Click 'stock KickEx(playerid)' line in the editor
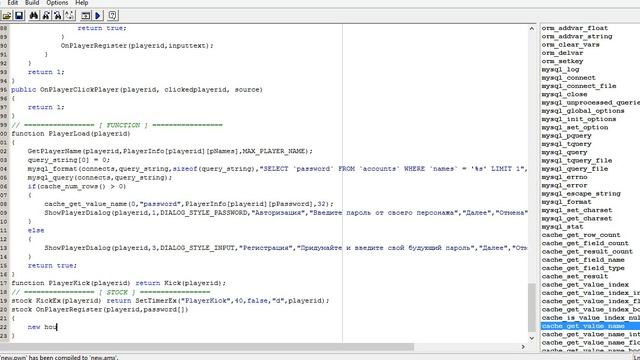This screenshot has height=360, width=640. [x=170, y=300]
